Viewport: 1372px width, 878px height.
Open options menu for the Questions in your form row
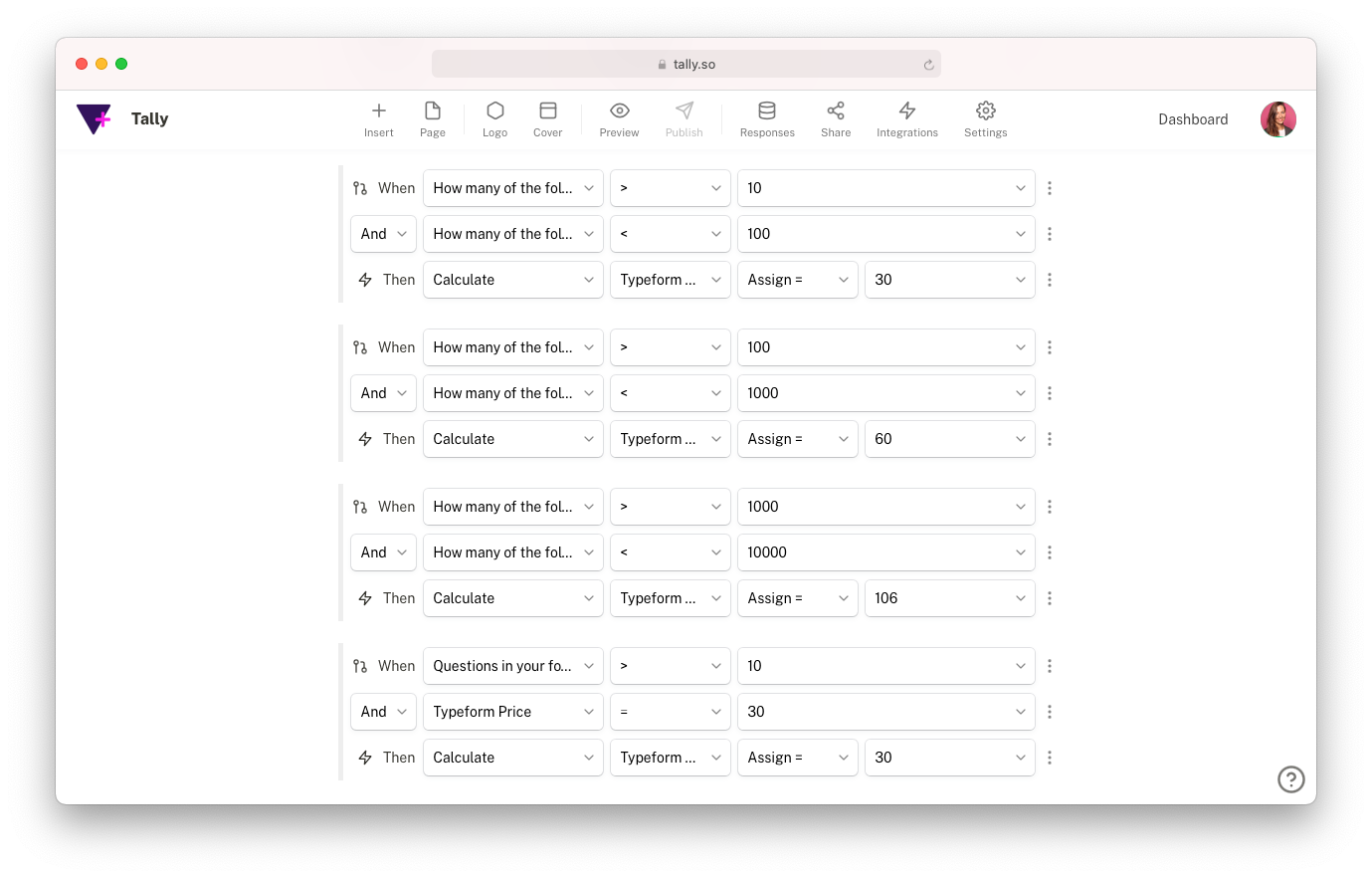point(1050,666)
